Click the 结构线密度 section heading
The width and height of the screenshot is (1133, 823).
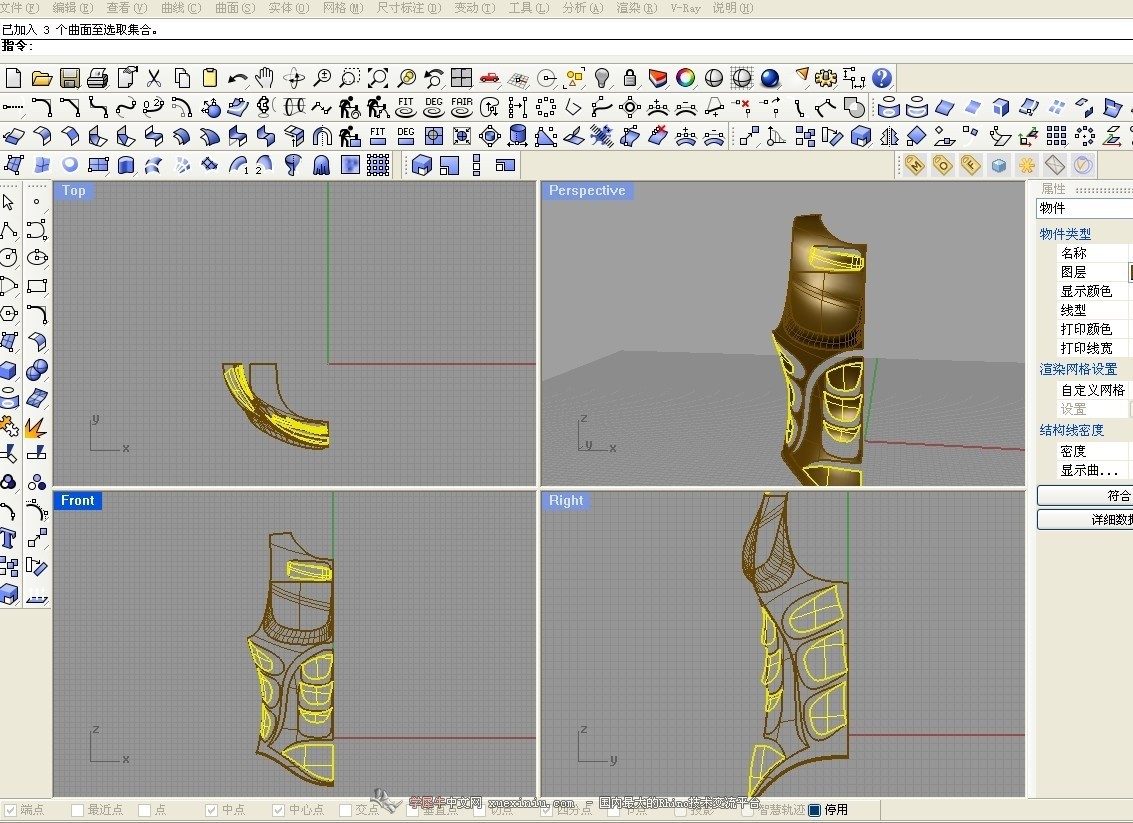(1072, 430)
